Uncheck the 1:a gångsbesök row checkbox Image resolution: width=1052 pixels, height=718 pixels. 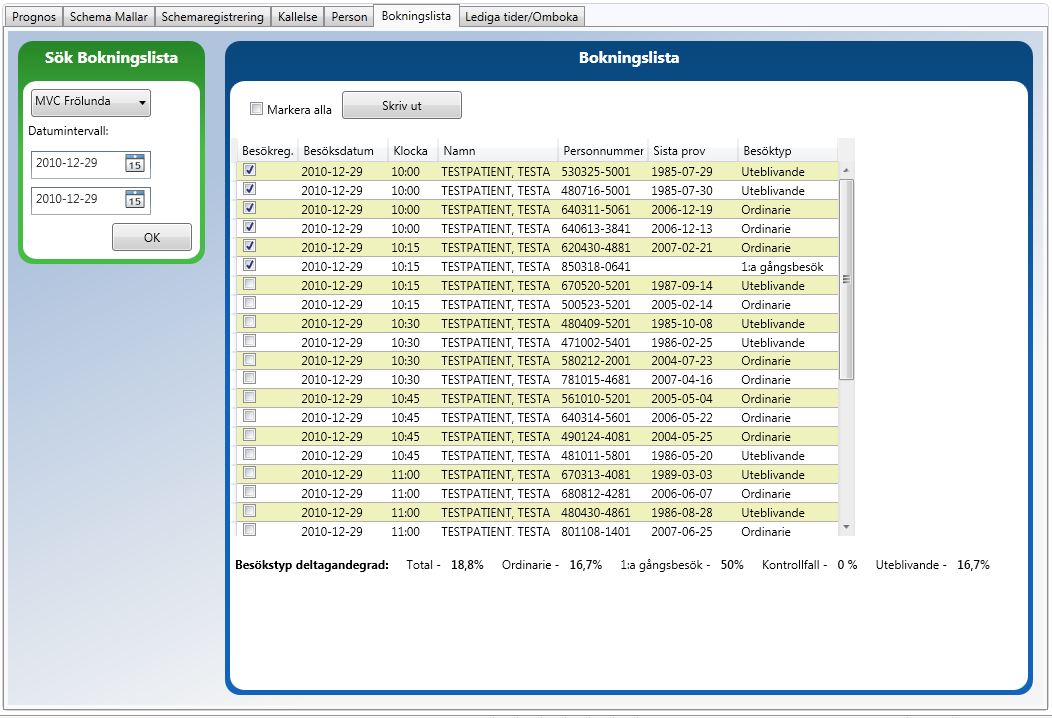[250, 266]
